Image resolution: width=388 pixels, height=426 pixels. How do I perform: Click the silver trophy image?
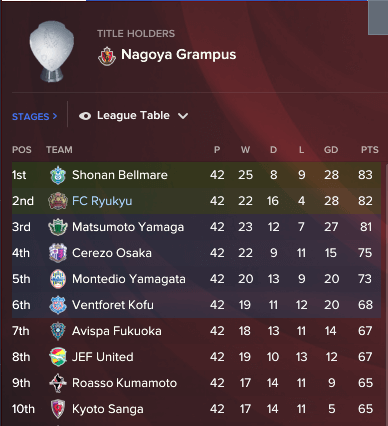52,51
